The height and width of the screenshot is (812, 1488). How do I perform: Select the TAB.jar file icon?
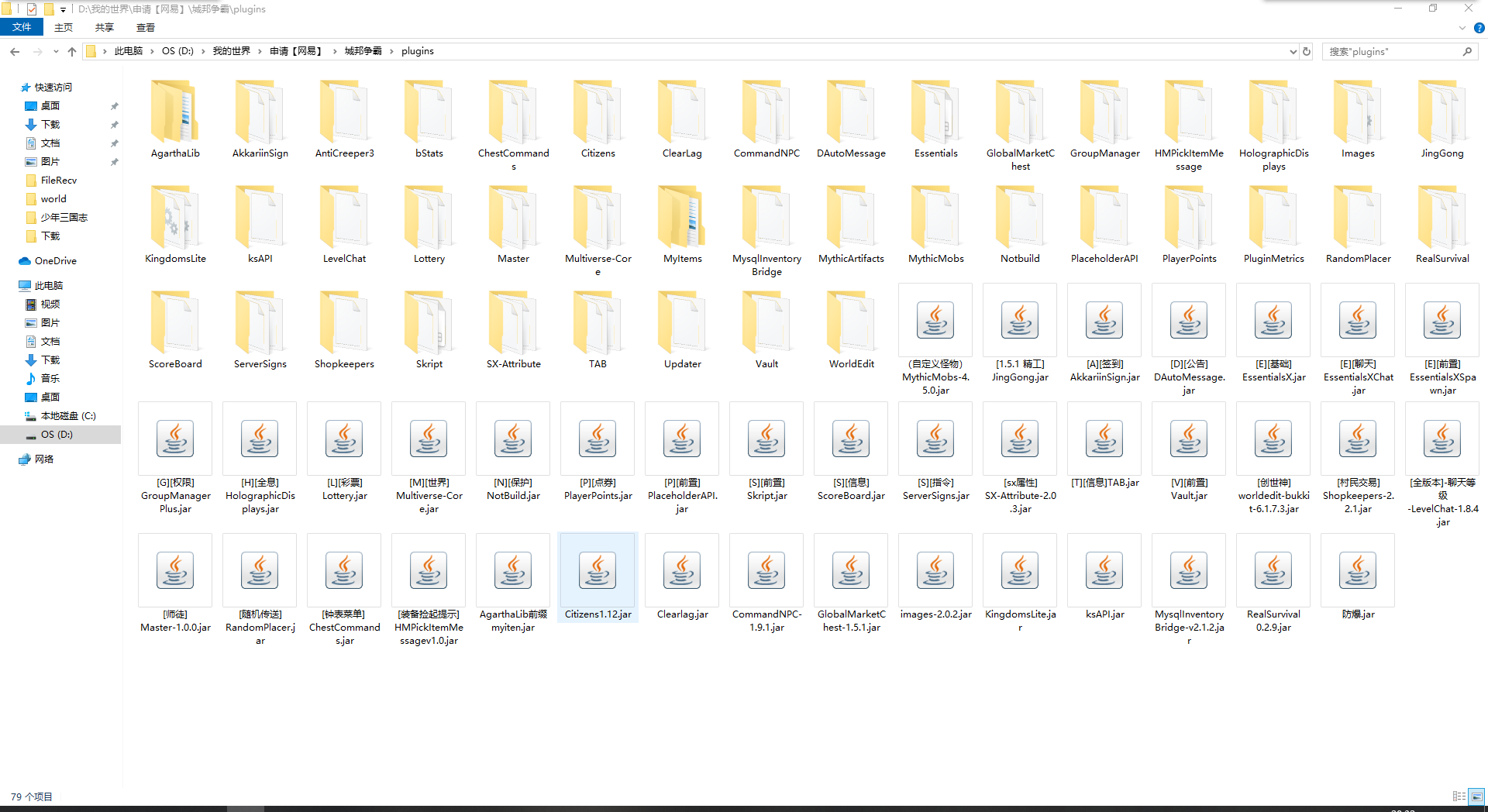1104,439
